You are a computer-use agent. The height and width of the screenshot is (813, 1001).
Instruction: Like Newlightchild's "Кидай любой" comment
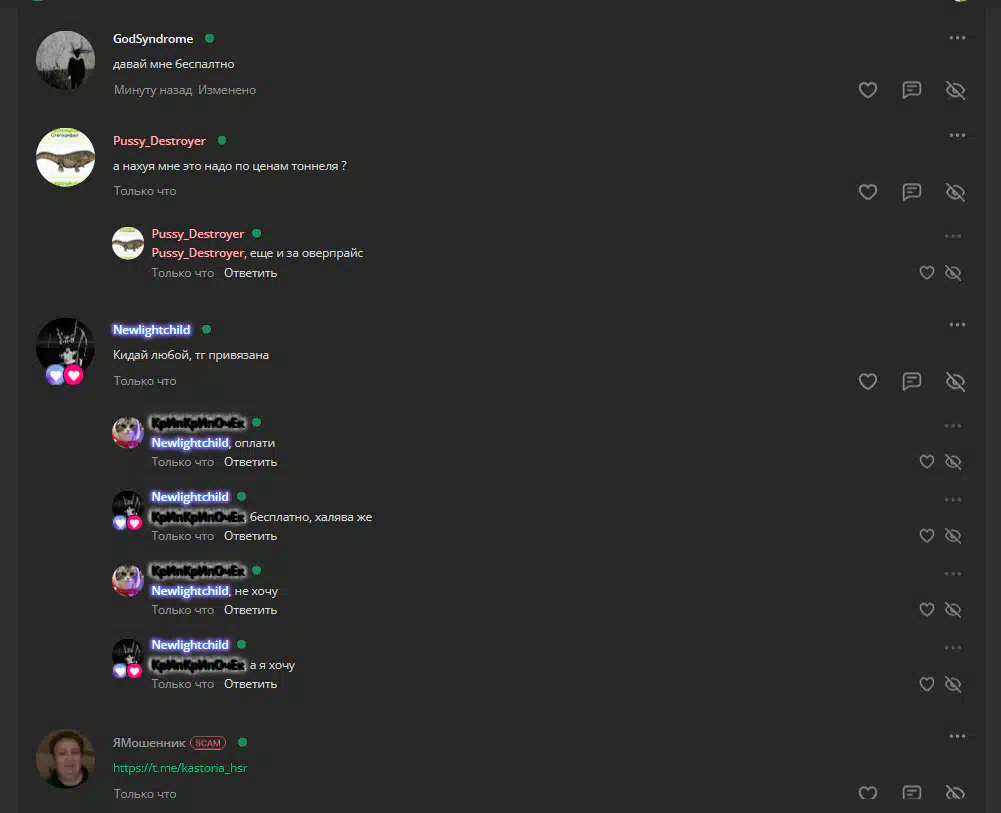click(868, 382)
